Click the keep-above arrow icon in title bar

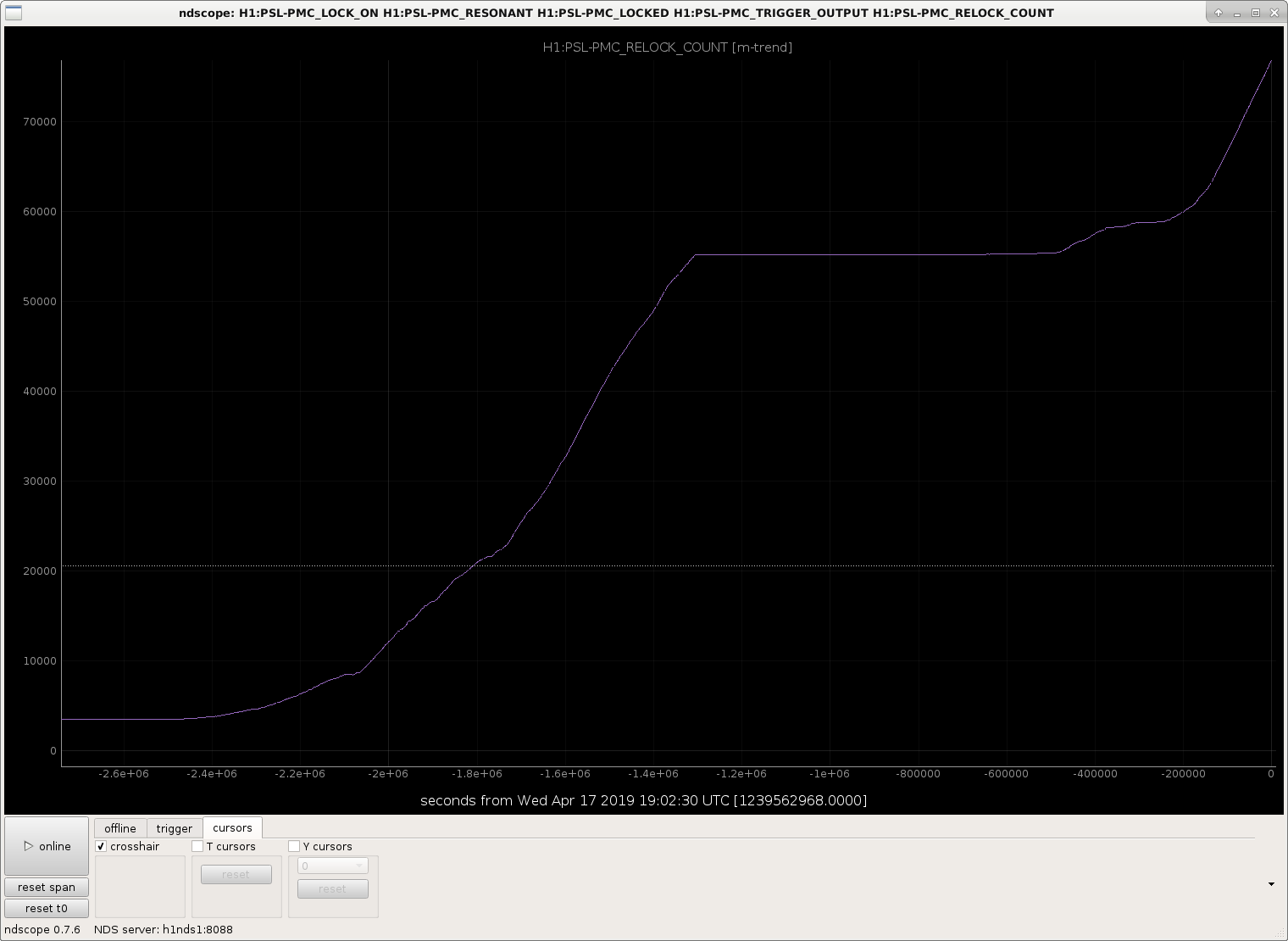(1219, 13)
